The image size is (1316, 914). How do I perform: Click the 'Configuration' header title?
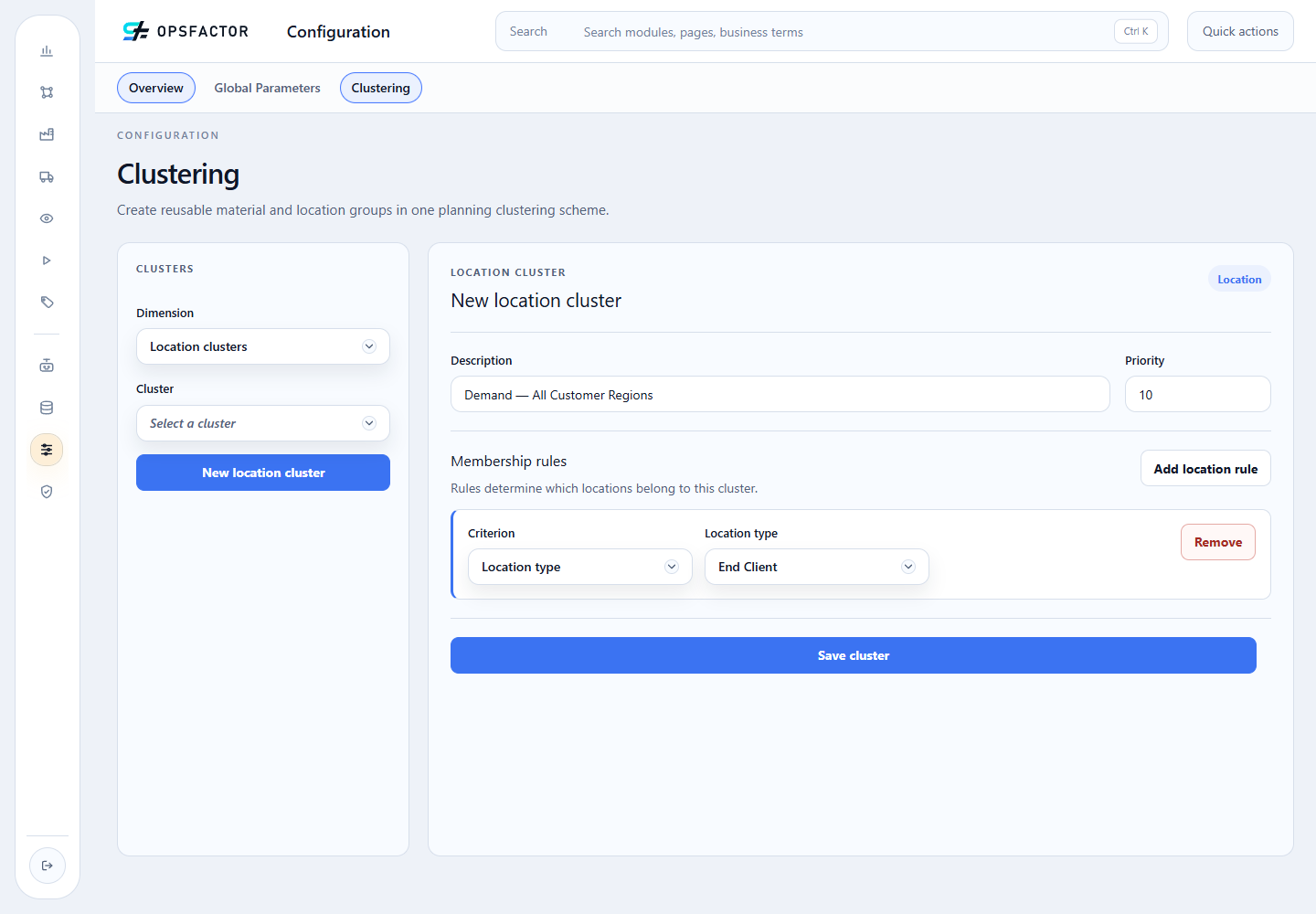coord(338,31)
